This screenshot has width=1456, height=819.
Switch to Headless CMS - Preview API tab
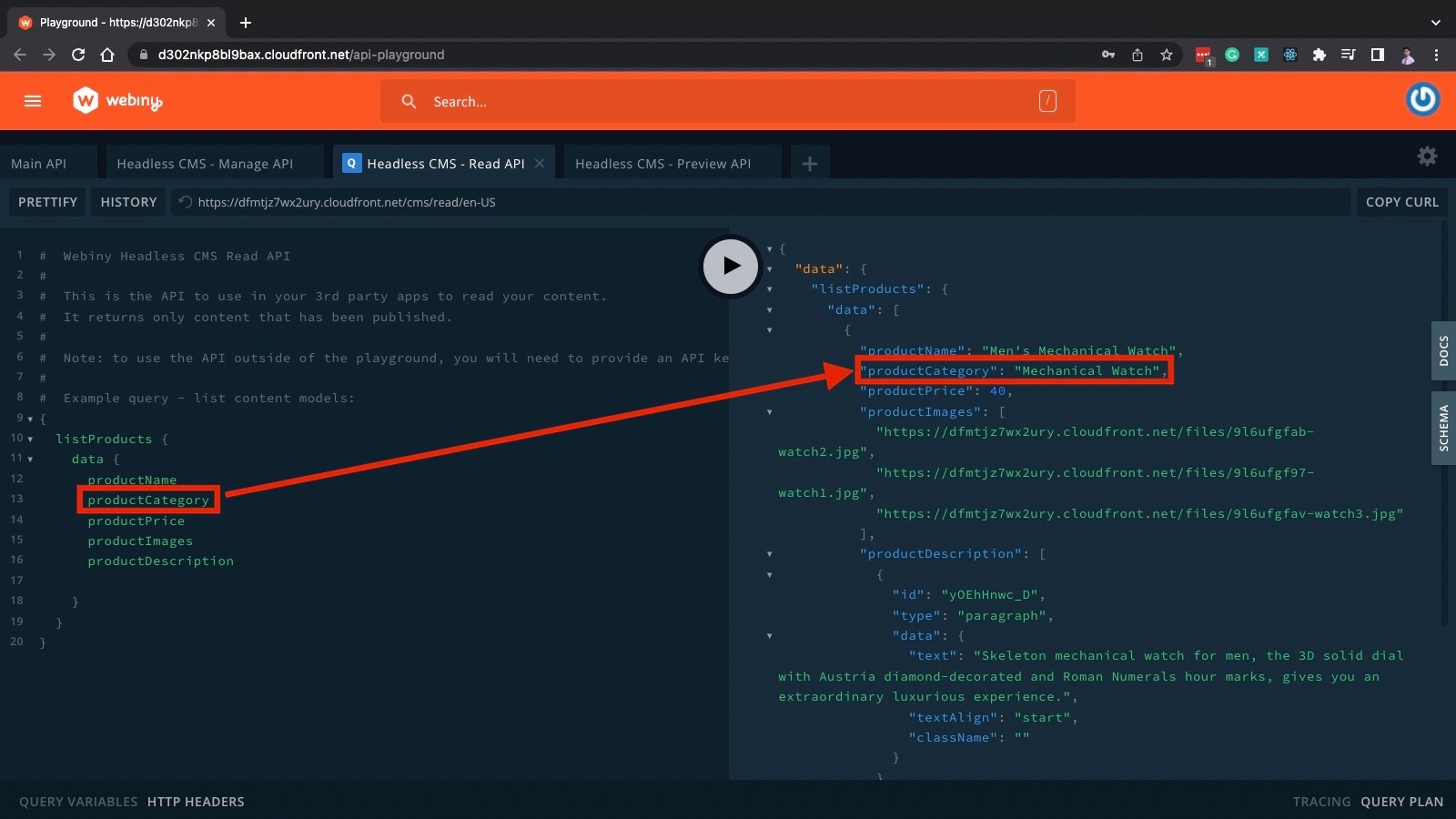pos(662,163)
